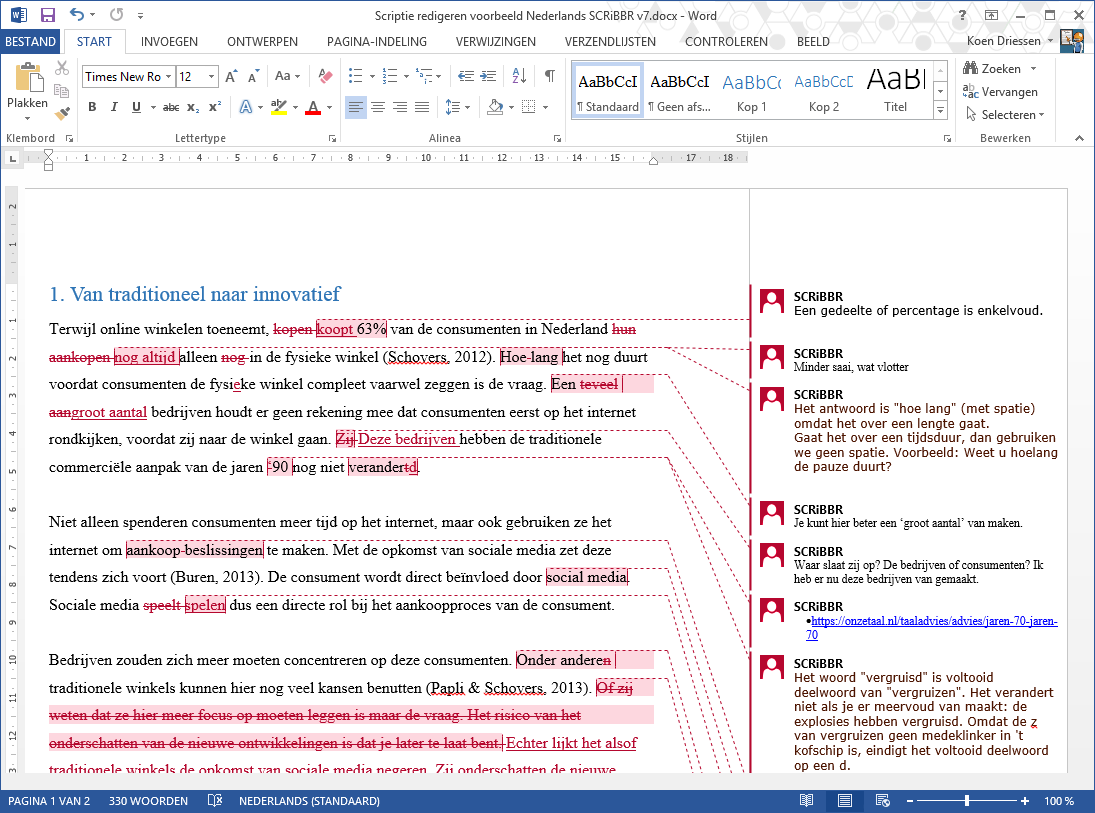
Task: Click the Save icon in the quick access toolbar
Action: coord(47,15)
